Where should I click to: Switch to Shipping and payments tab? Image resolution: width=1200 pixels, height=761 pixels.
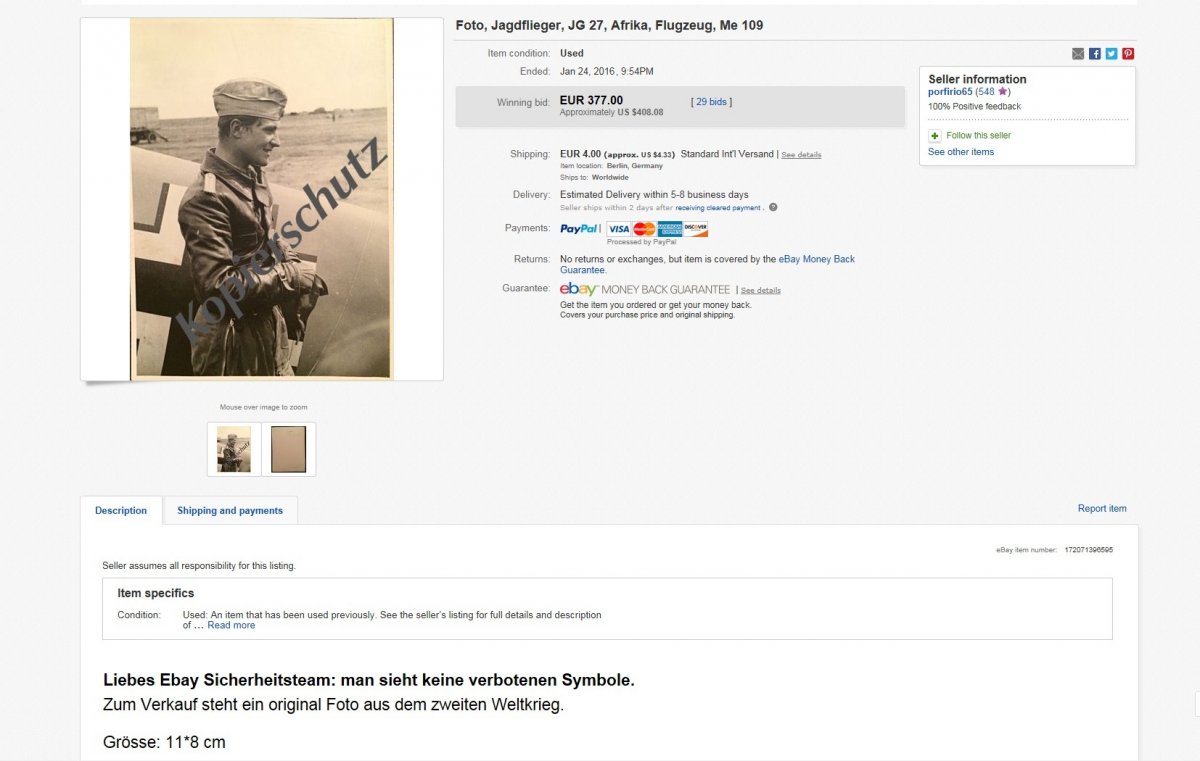point(230,511)
